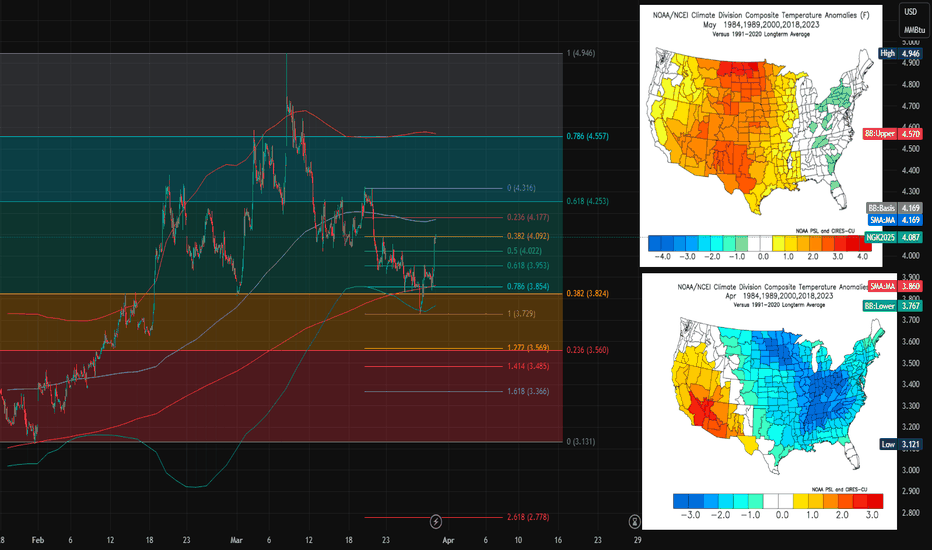This screenshot has height=550, width=932.
Task: Click the 4.400 price axis tick
Action: click(x=911, y=171)
